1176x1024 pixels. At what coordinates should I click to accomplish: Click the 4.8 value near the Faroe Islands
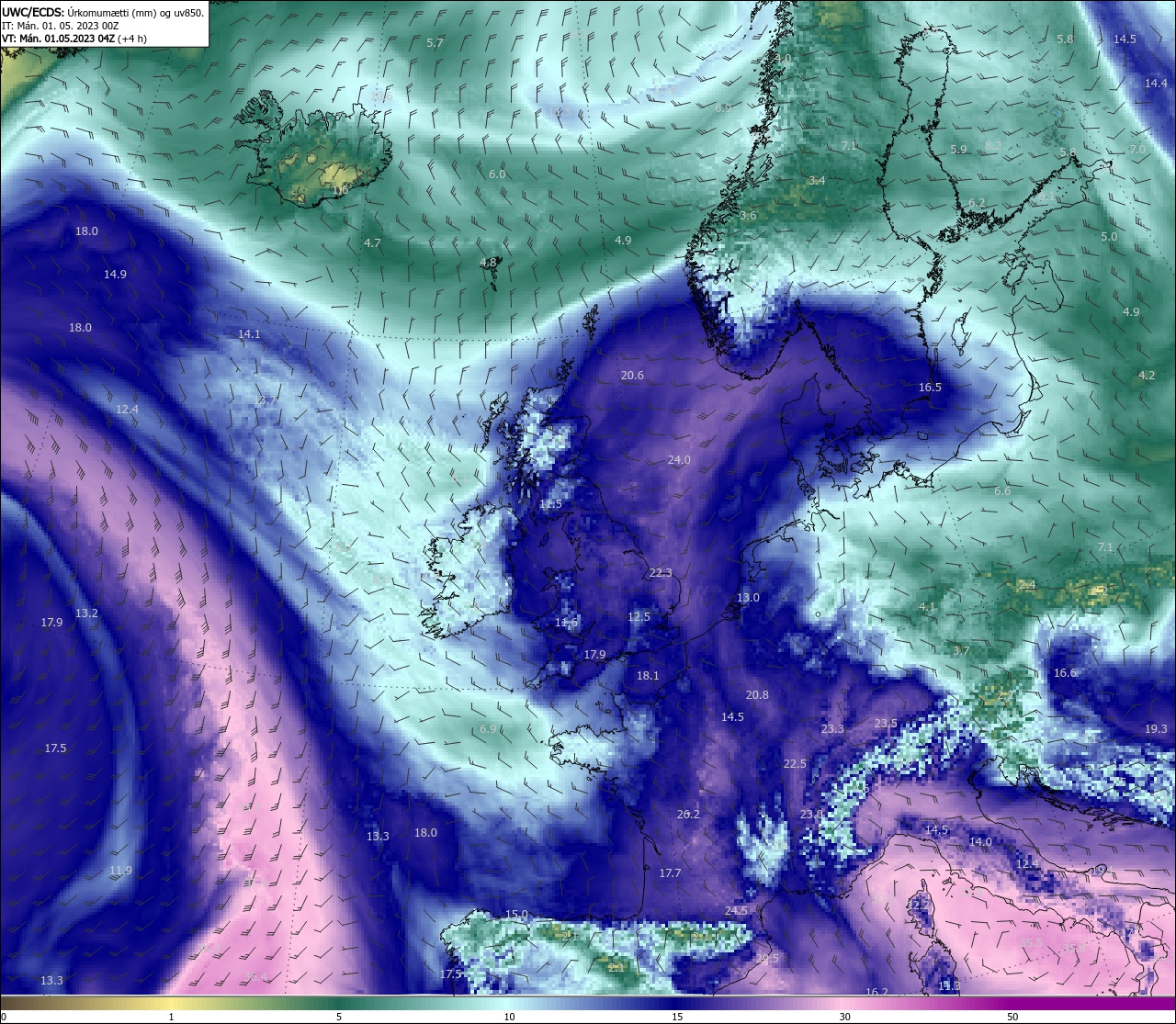pos(488,263)
